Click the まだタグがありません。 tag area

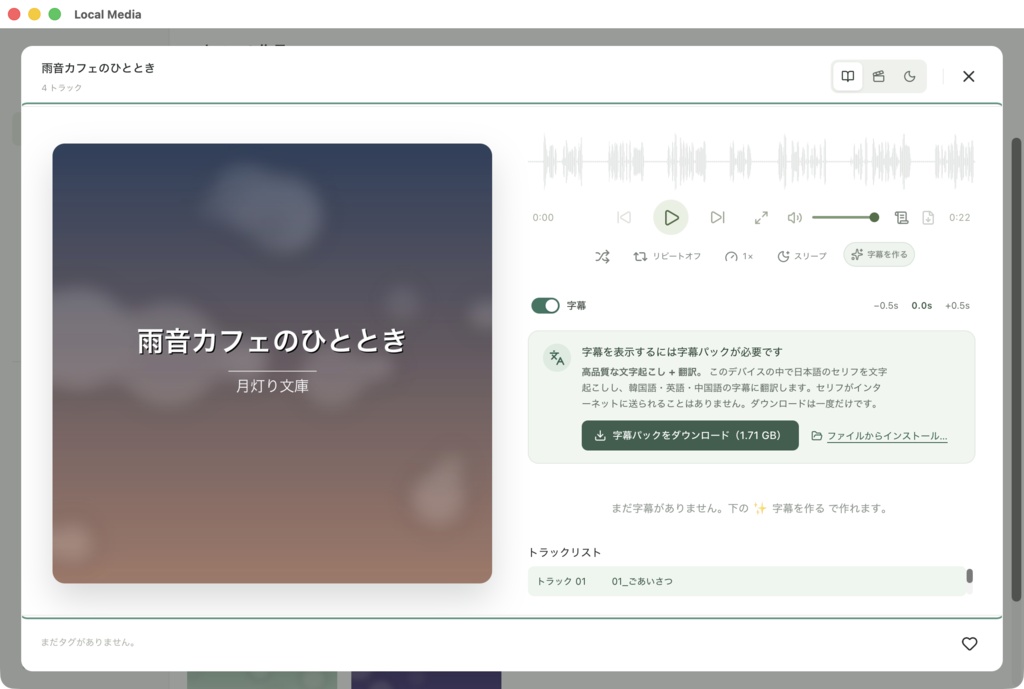point(88,643)
